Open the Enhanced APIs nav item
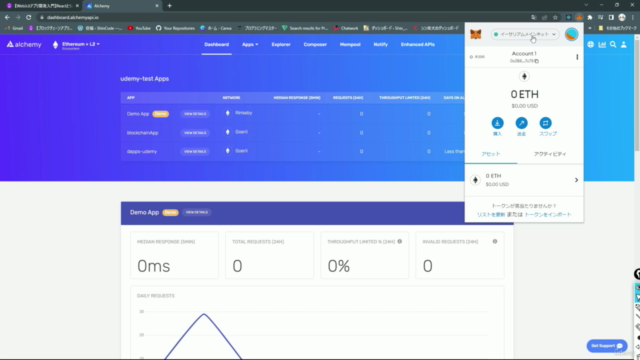The width and height of the screenshot is (640, 360). pos(418,44)
